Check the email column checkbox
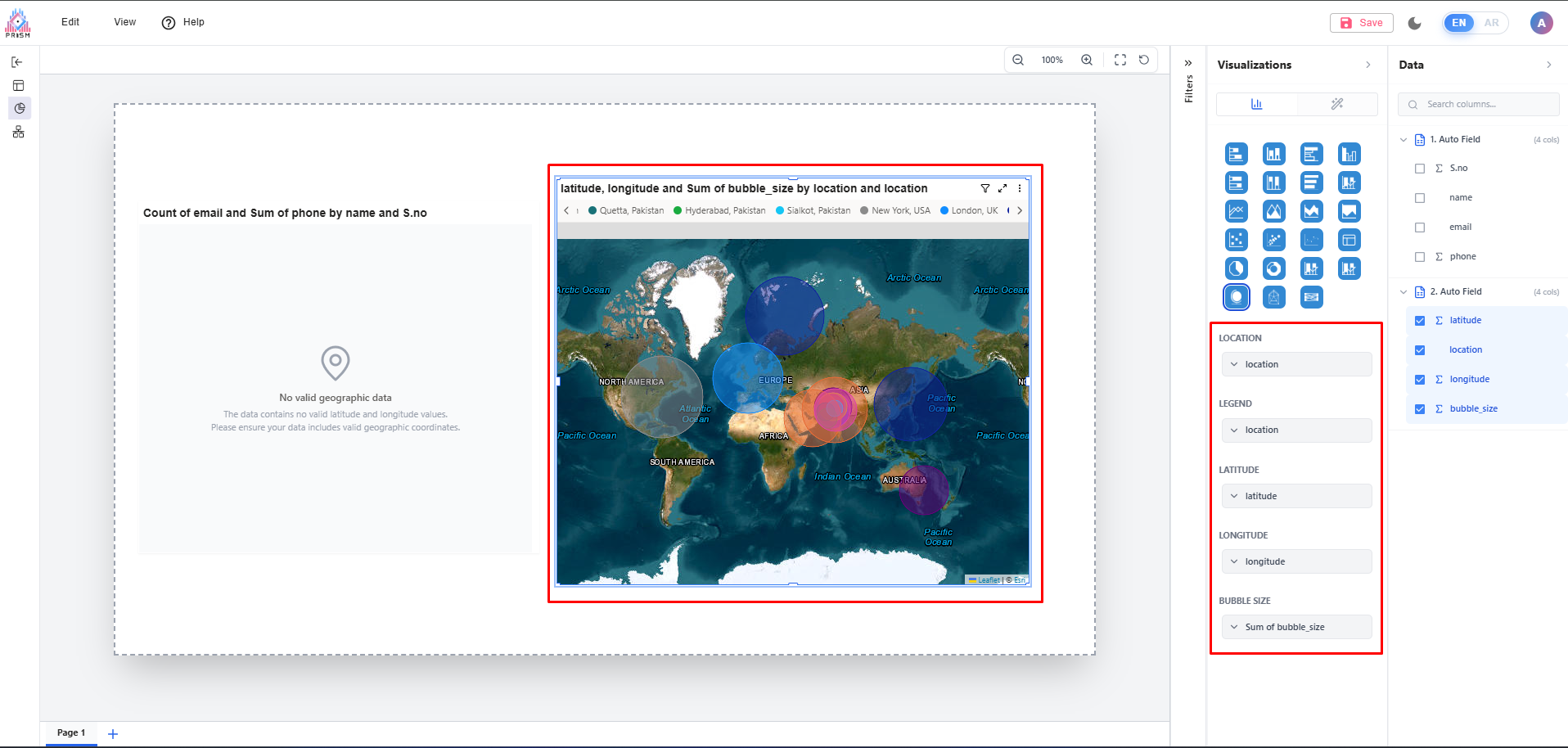 pos(1420,228)
